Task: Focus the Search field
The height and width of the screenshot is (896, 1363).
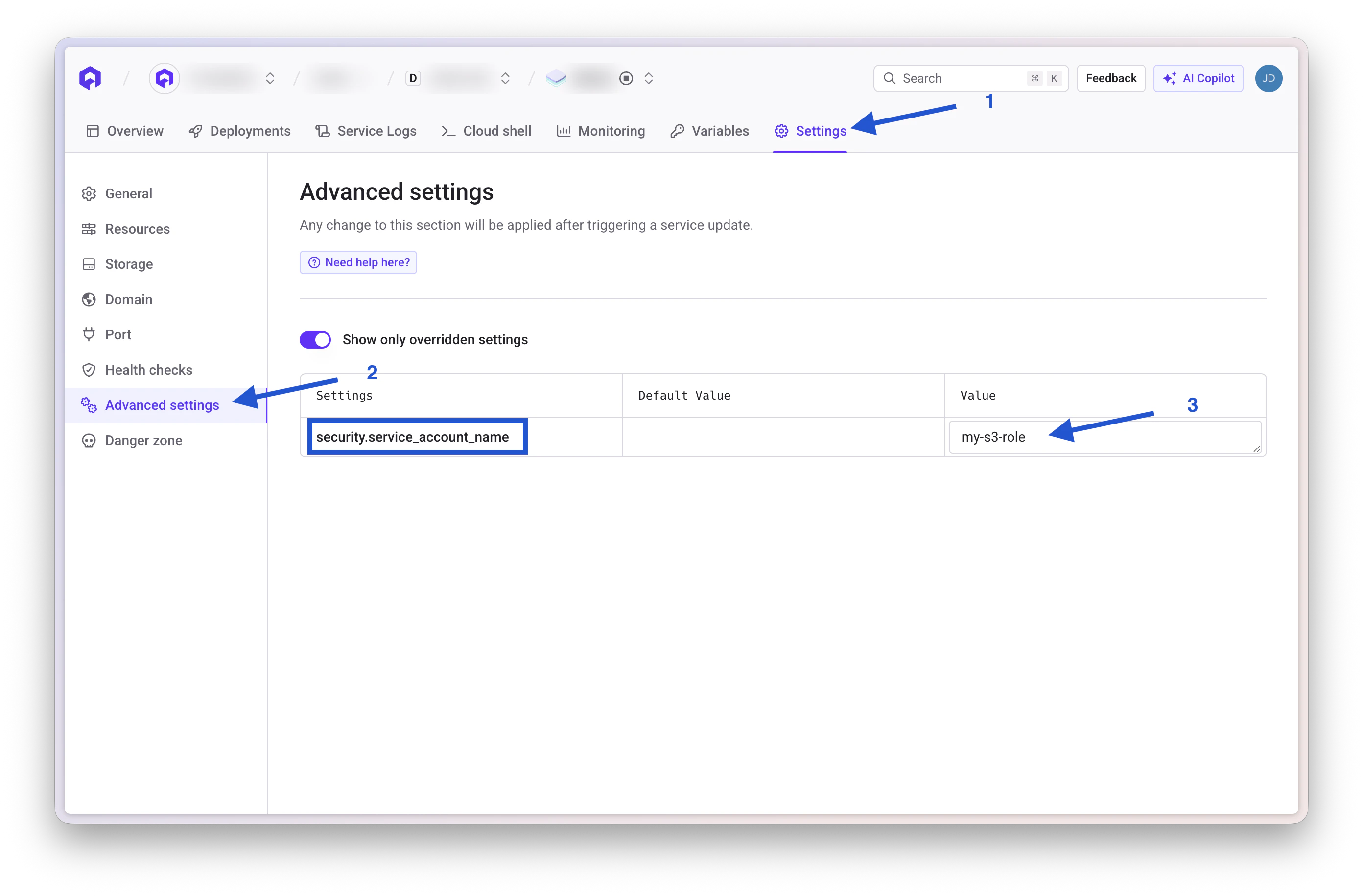Action: click(x=971, y=78)
